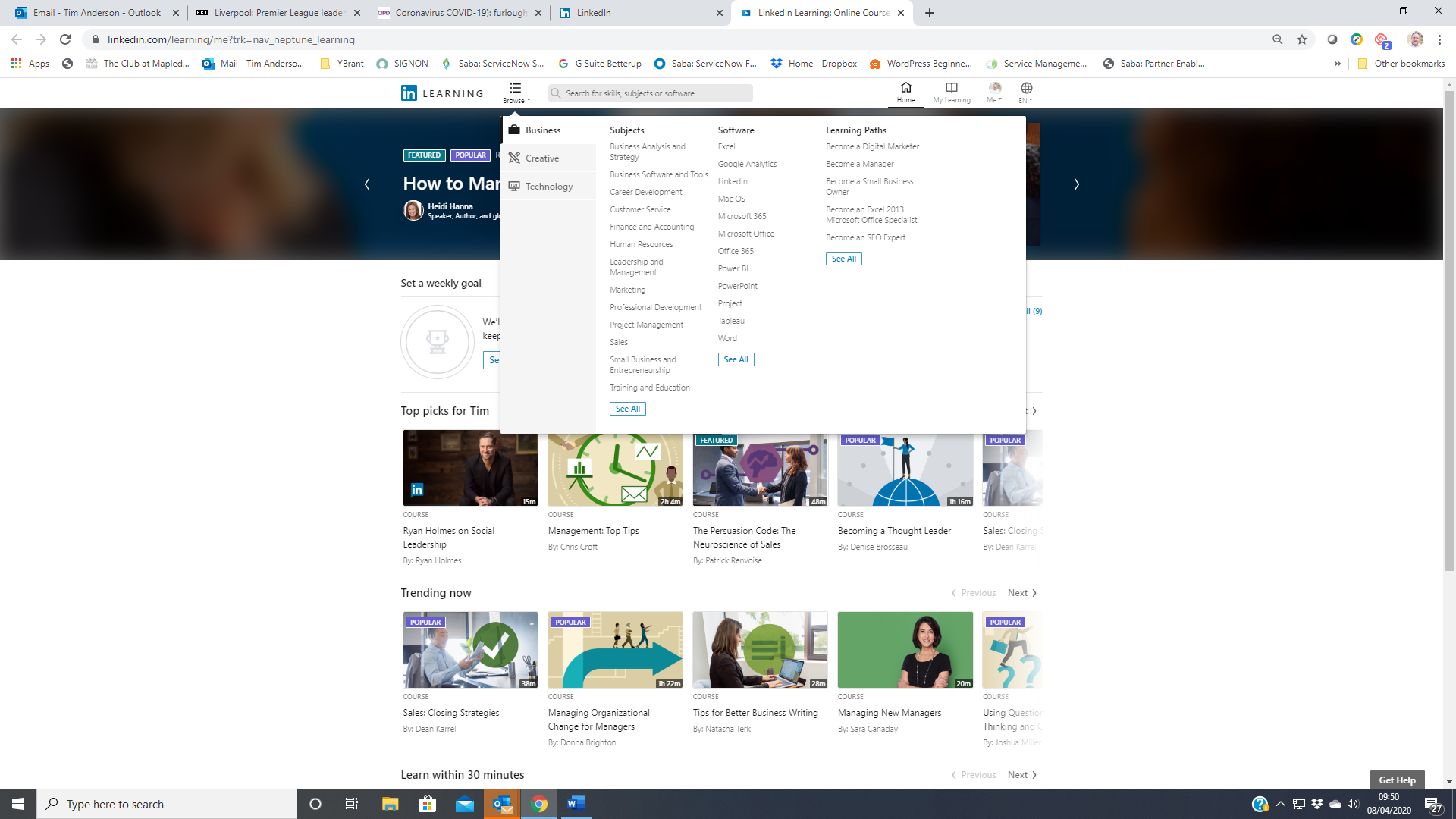Bookmark this page with star icon
The width and height of the screenshot is (1456, 819).
pos(1302,39)
